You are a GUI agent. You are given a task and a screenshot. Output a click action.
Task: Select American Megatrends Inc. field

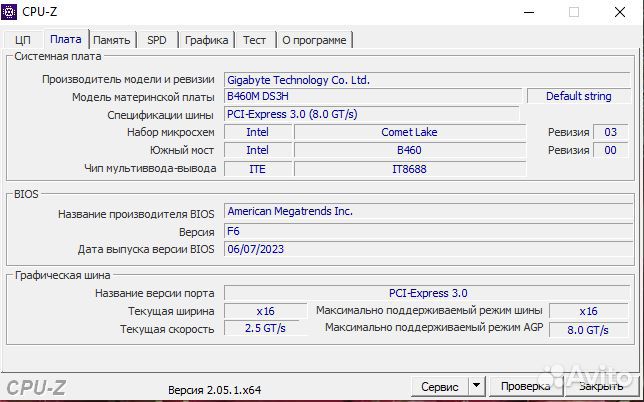click(428, 211)
